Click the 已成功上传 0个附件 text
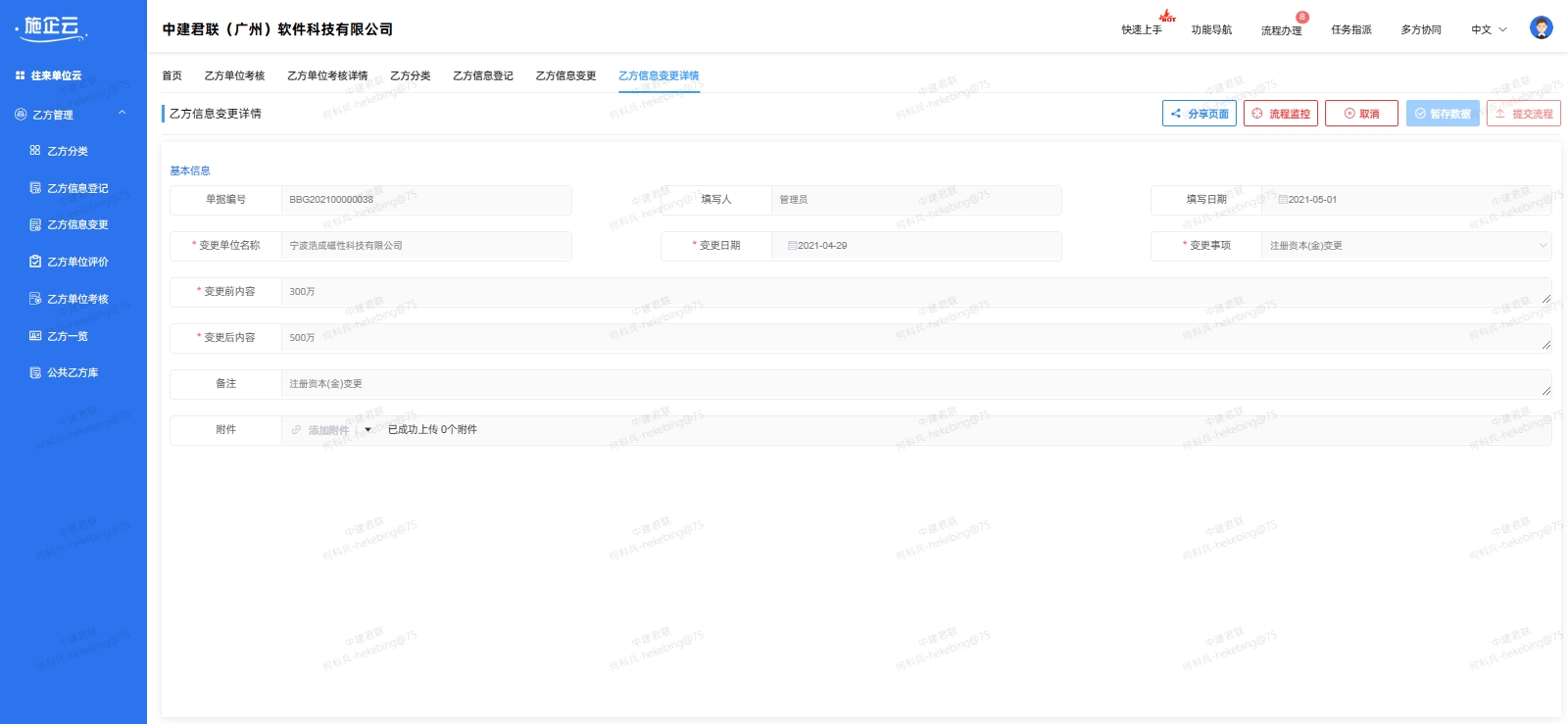The width and height of the screenshot is (1568, 724). (432, 430)
